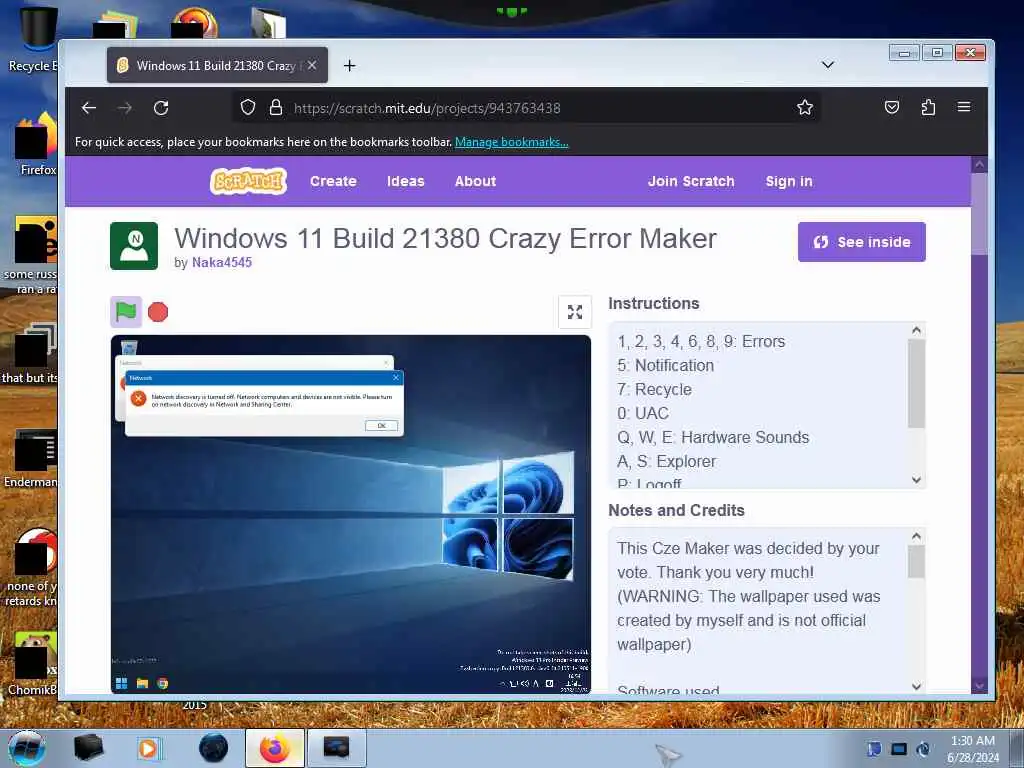Close the Windows 11 Build 21380 tab
The image size is (1024, 768).
312,65
